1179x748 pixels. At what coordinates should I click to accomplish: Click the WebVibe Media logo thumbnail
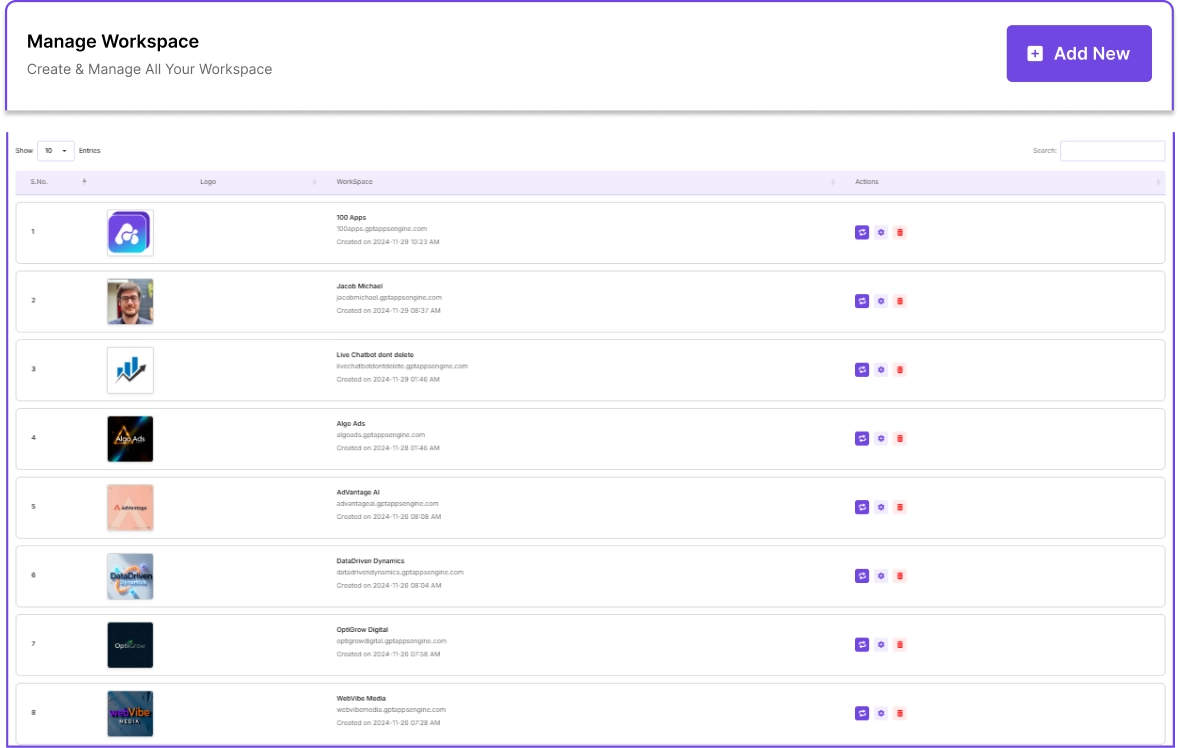click(130, 714)
